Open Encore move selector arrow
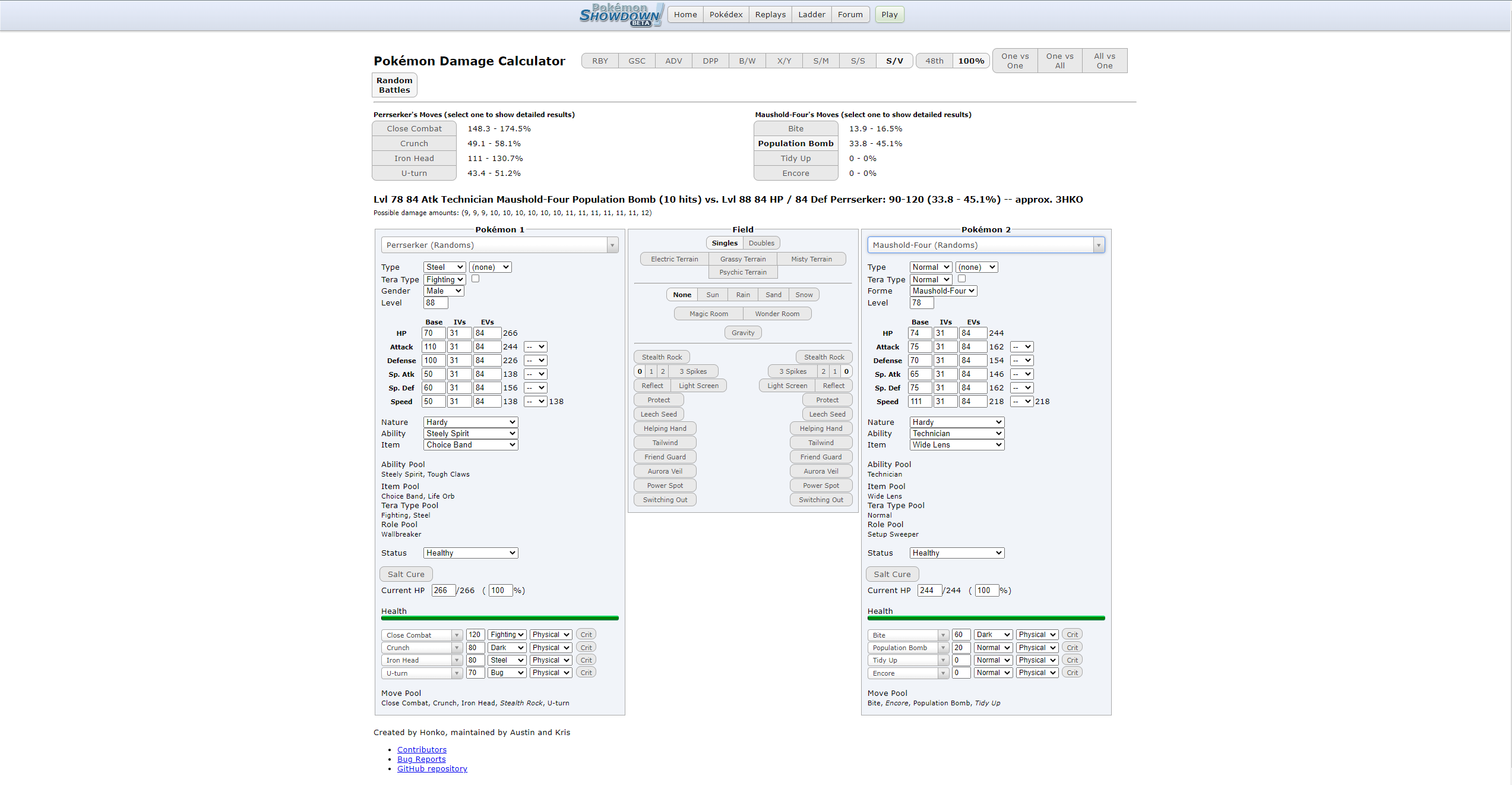Viewport: 1512px width, 785px height. [x=942, y=673]
